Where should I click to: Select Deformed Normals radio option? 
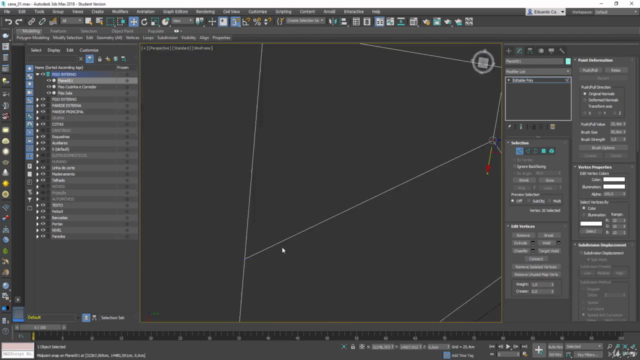[x=585, y=100]
